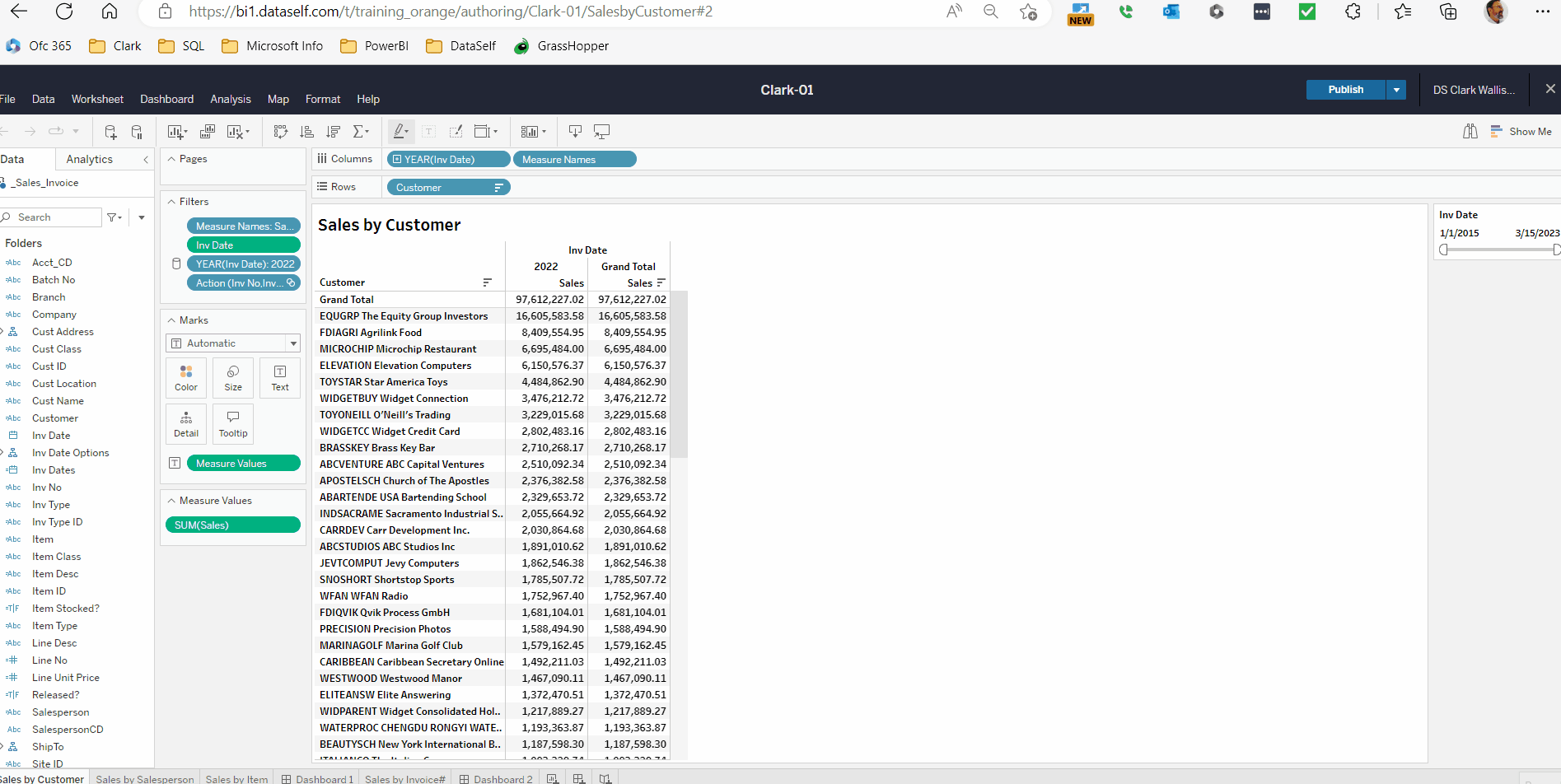Sort descending using the toolbar icon
The height and width of the screenshot is (784, 1561).
pyautogui.click(x=333, y=132)
